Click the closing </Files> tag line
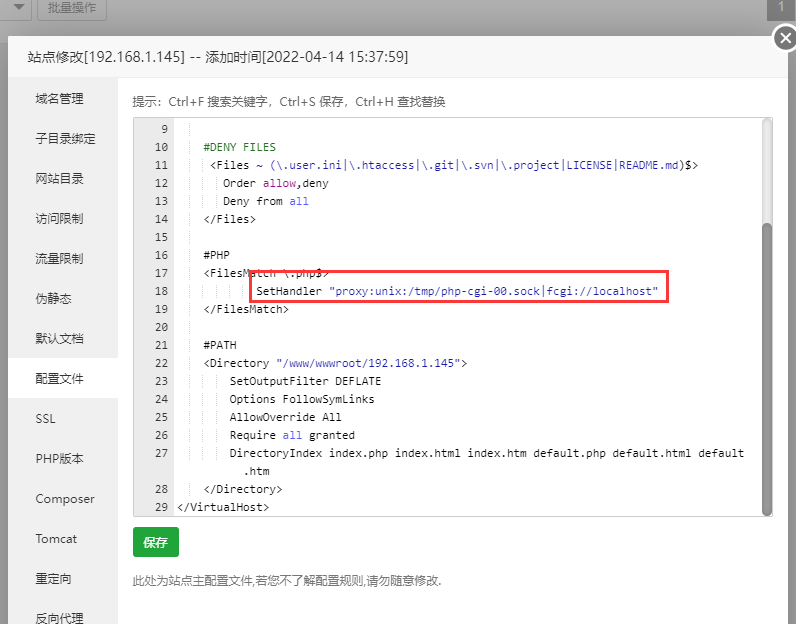This screenshot has height=624, width=796. tap(229, 219)
